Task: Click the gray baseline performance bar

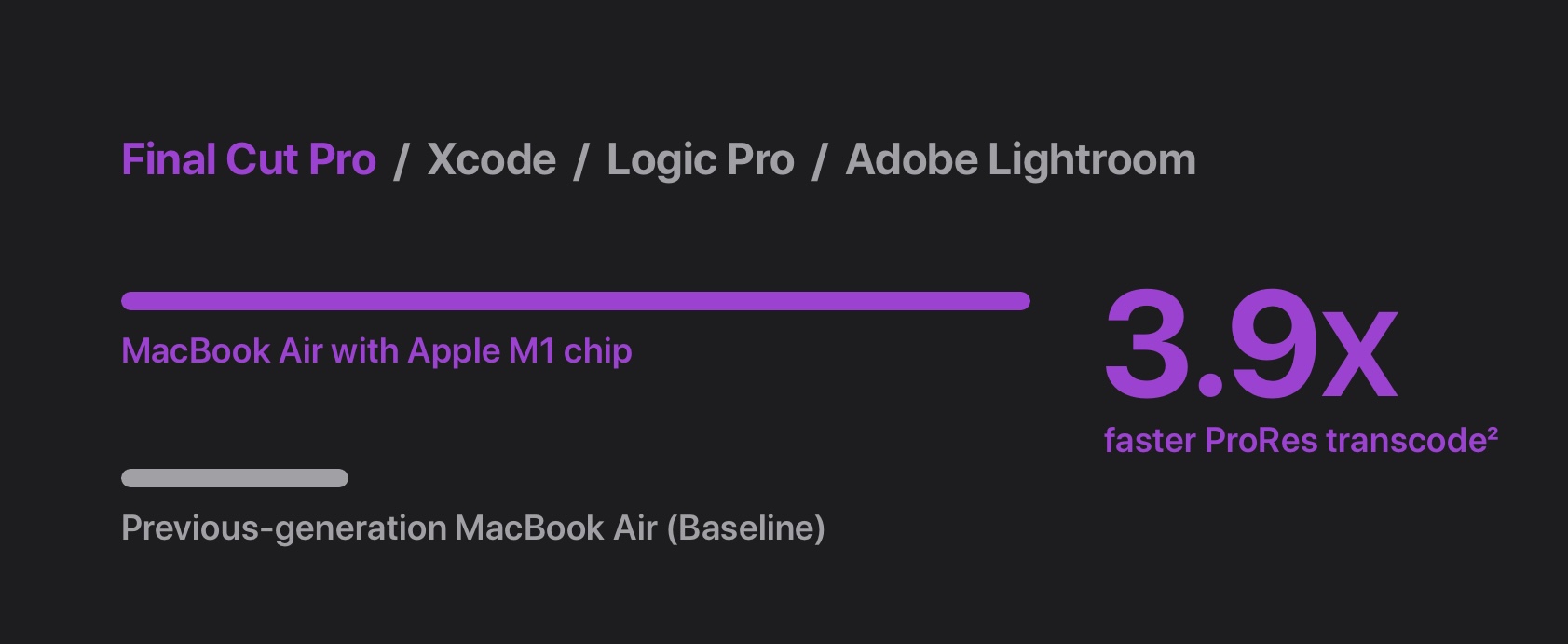Action: [x=235, y=478]
